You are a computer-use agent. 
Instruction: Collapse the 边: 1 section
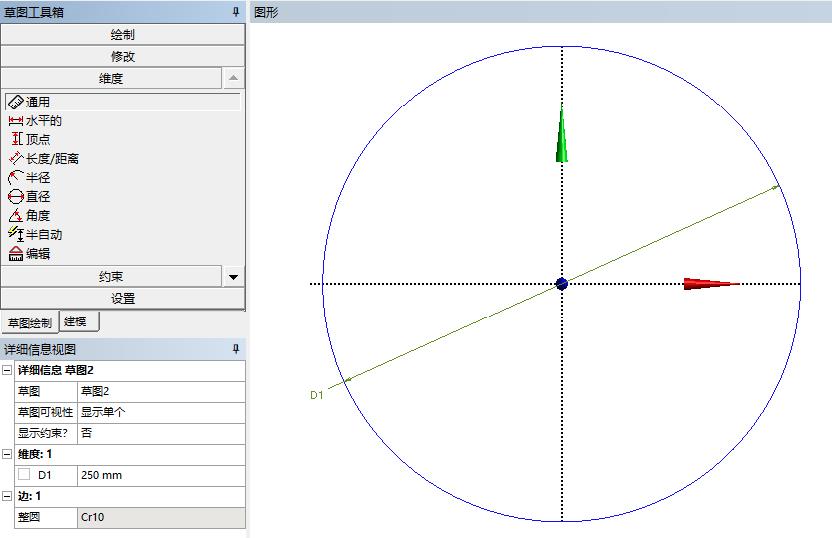(7, 496)
